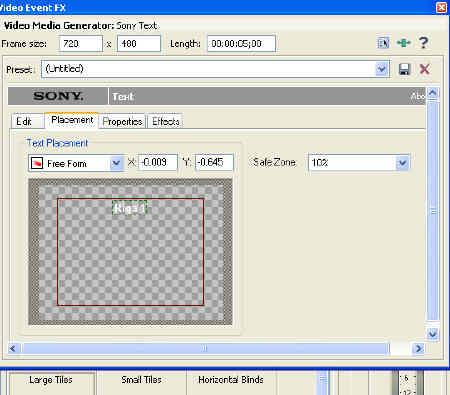Select the Horizontal Blinds preset
The height and width of the screenshot is (395, 450).
coord(231,380)
